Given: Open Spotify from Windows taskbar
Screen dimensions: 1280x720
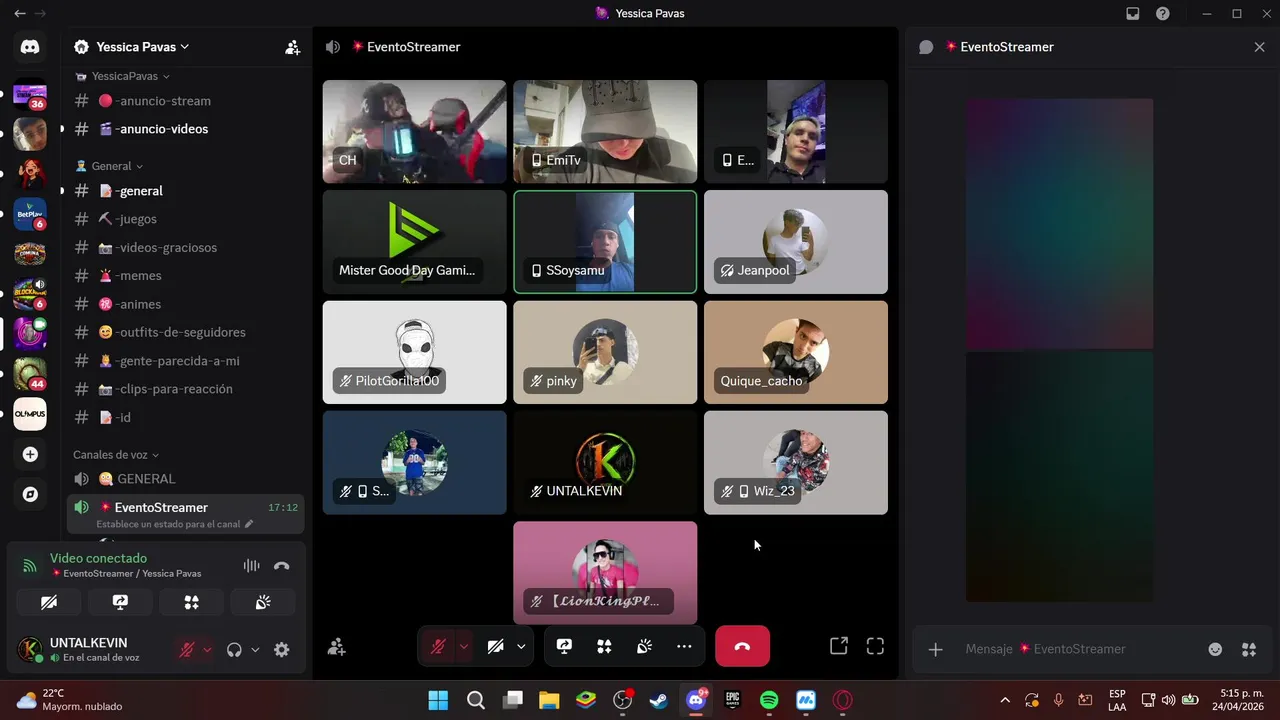Looking at the screenshot, I should 769,700.
